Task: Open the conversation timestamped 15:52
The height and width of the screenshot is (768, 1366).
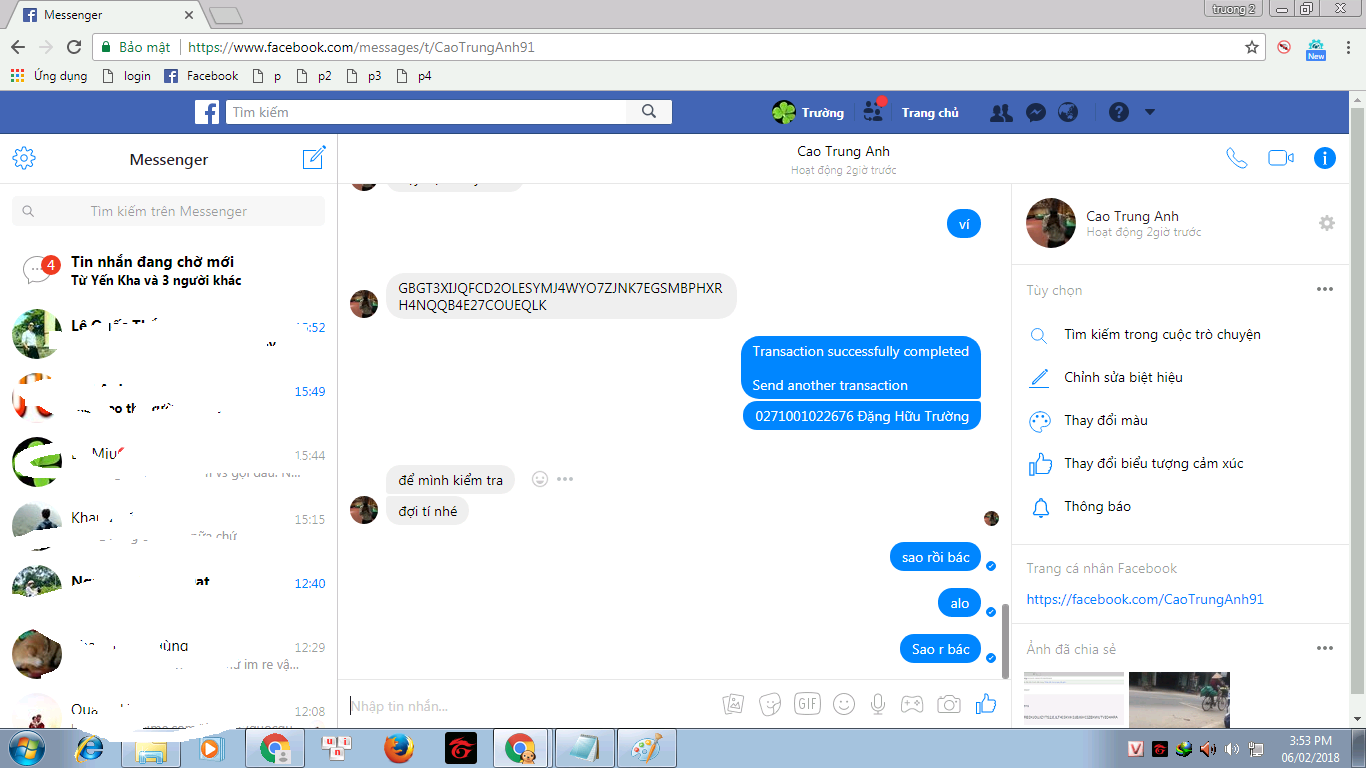Action: (169, 334)
